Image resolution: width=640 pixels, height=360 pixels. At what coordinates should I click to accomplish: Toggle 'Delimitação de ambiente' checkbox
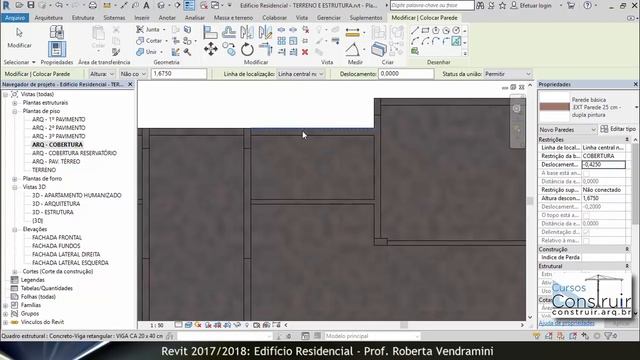[x=587, y=232]
